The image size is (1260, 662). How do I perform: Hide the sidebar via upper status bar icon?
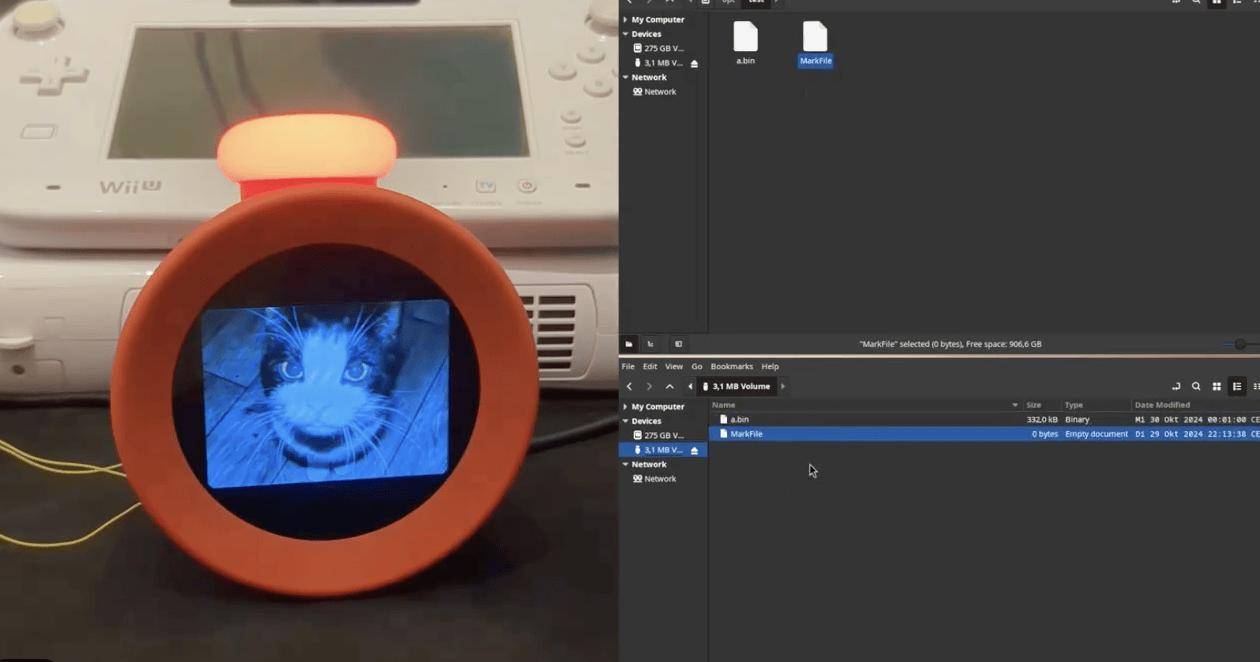678,344
